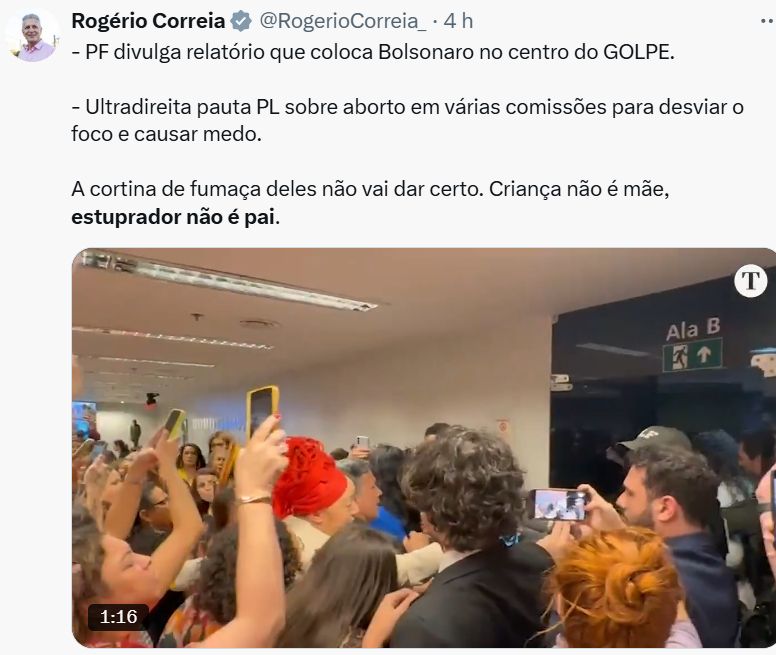Open Rogério Correia's profile avatar
This screenshot has height=655, width=776.
pos(31,36)
